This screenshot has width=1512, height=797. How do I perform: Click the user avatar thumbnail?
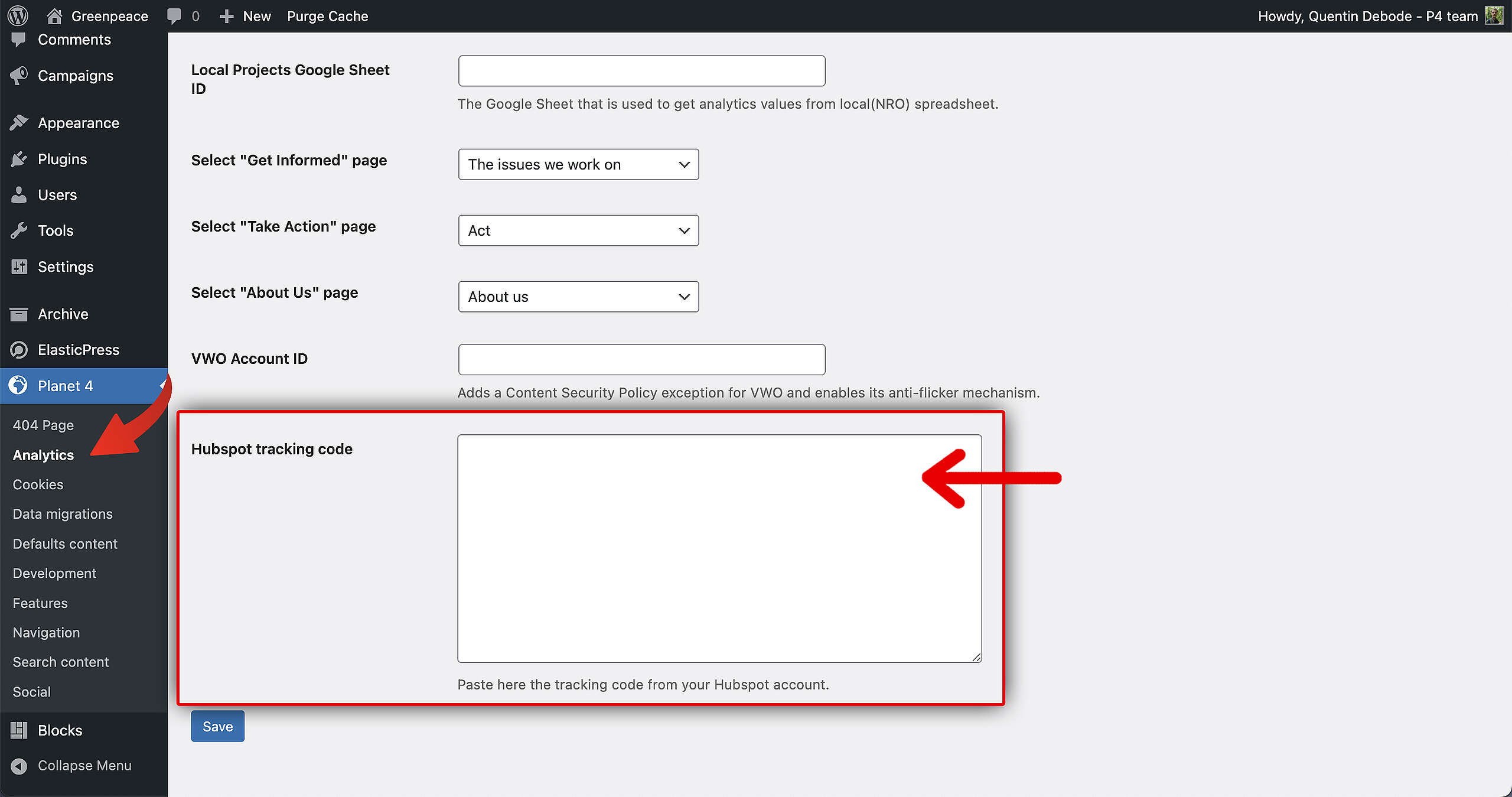1494,16
